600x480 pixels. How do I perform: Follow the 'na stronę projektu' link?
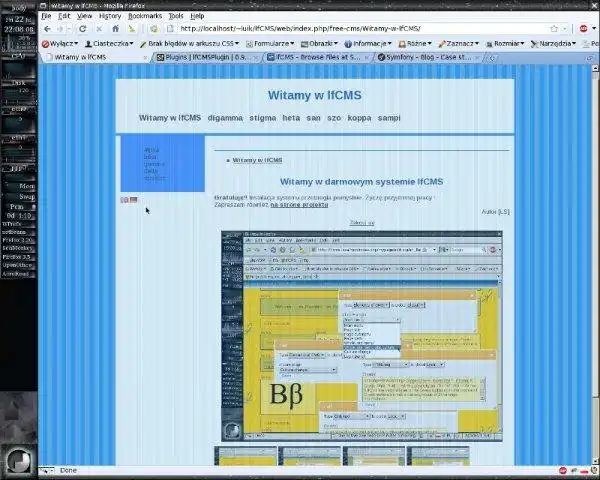click(299, 205)
